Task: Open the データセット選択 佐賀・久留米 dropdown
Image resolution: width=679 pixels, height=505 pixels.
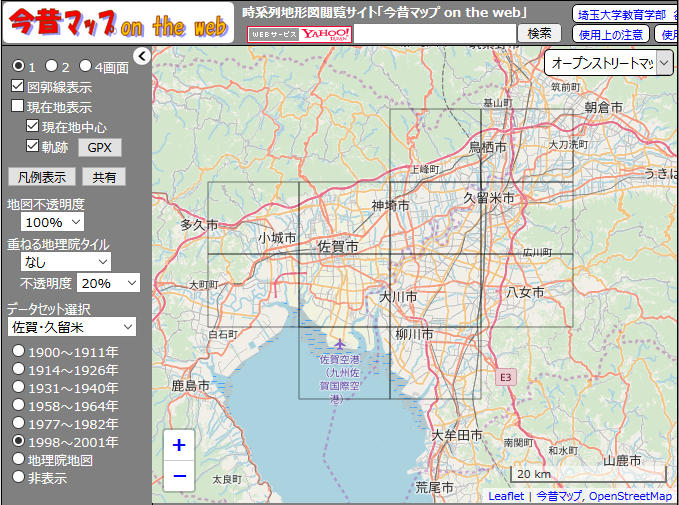Action: click(71, 327)
